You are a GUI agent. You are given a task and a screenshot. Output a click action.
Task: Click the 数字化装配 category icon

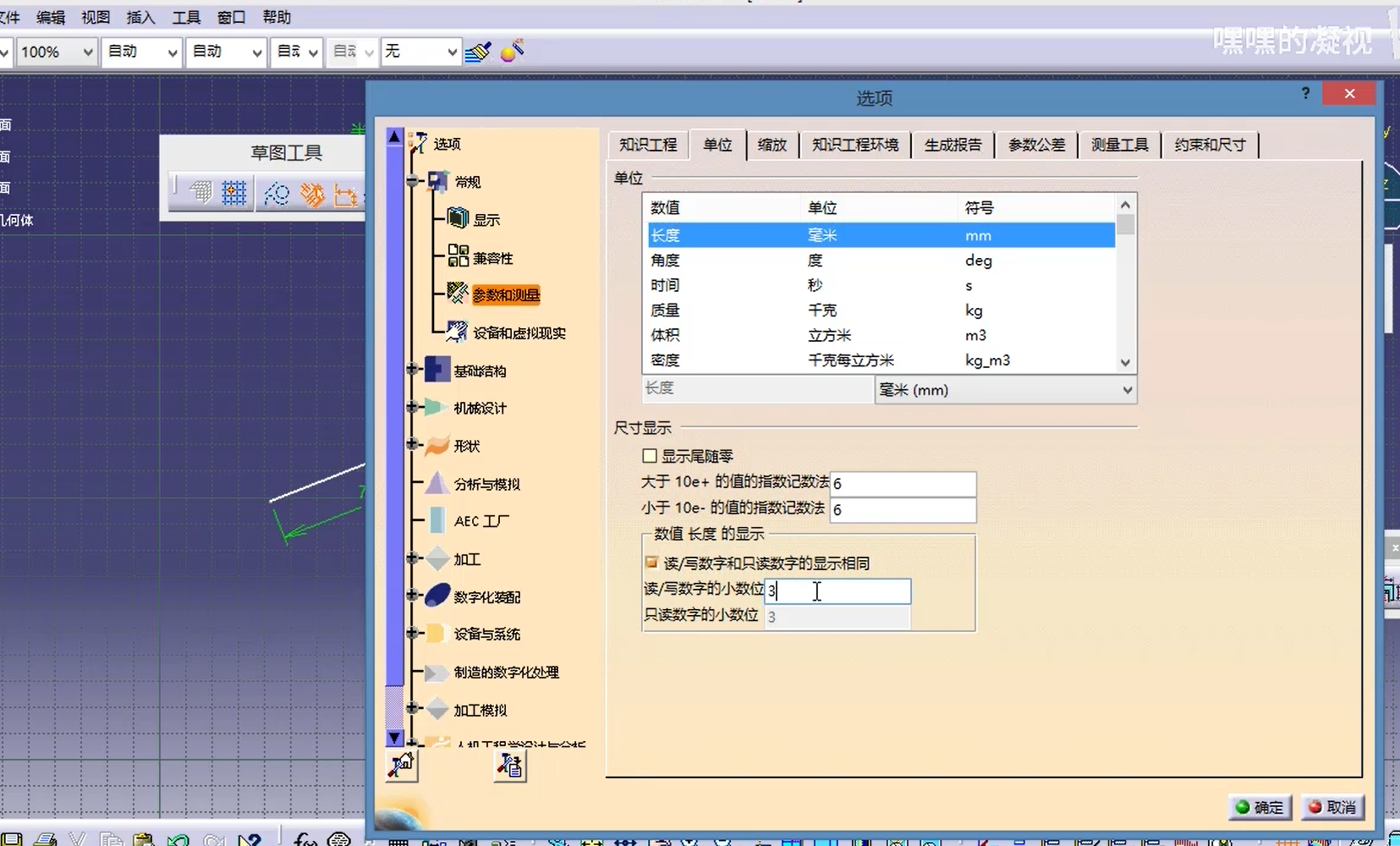coord(436,596)
